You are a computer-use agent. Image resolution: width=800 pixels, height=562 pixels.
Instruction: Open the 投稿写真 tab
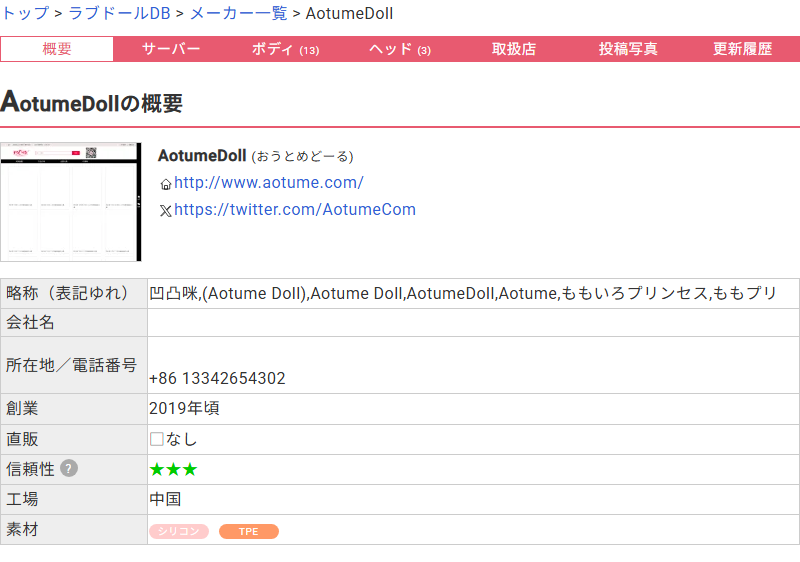coord(628,49)
